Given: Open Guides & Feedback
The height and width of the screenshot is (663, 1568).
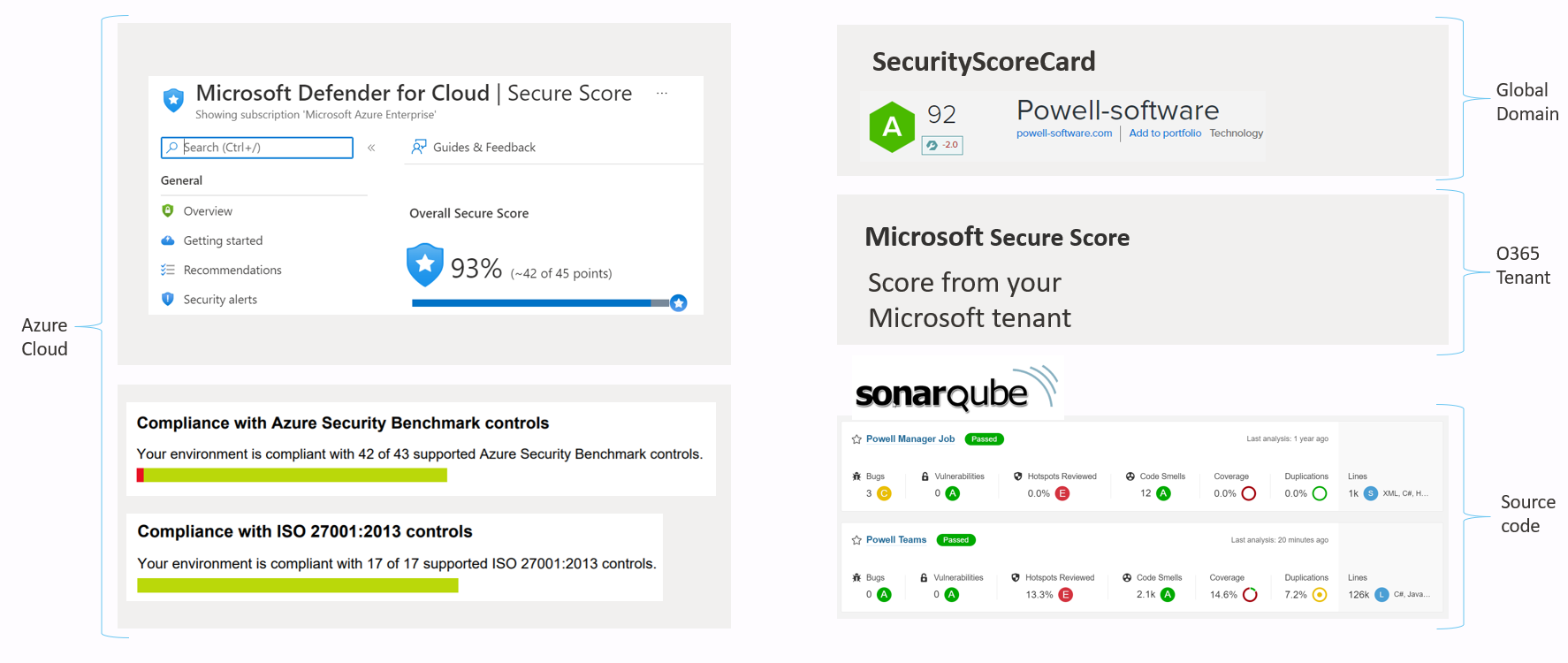Looking at the screenshot, I should coord(474,148).
